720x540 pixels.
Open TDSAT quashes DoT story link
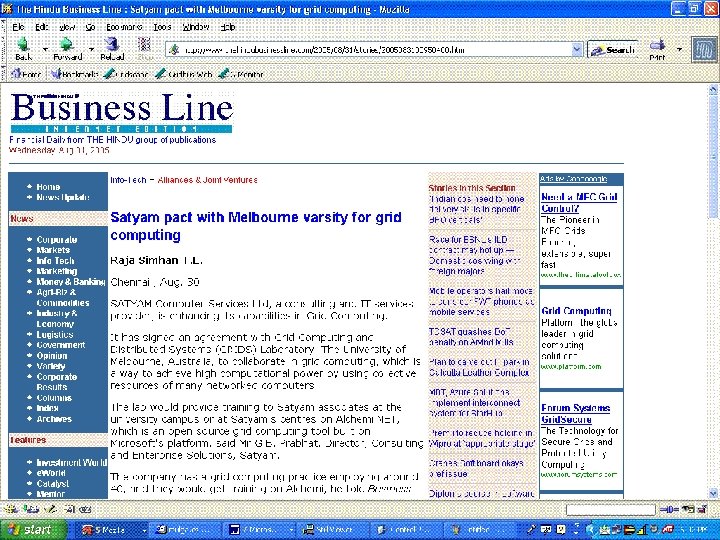click(x=471, y=337)
